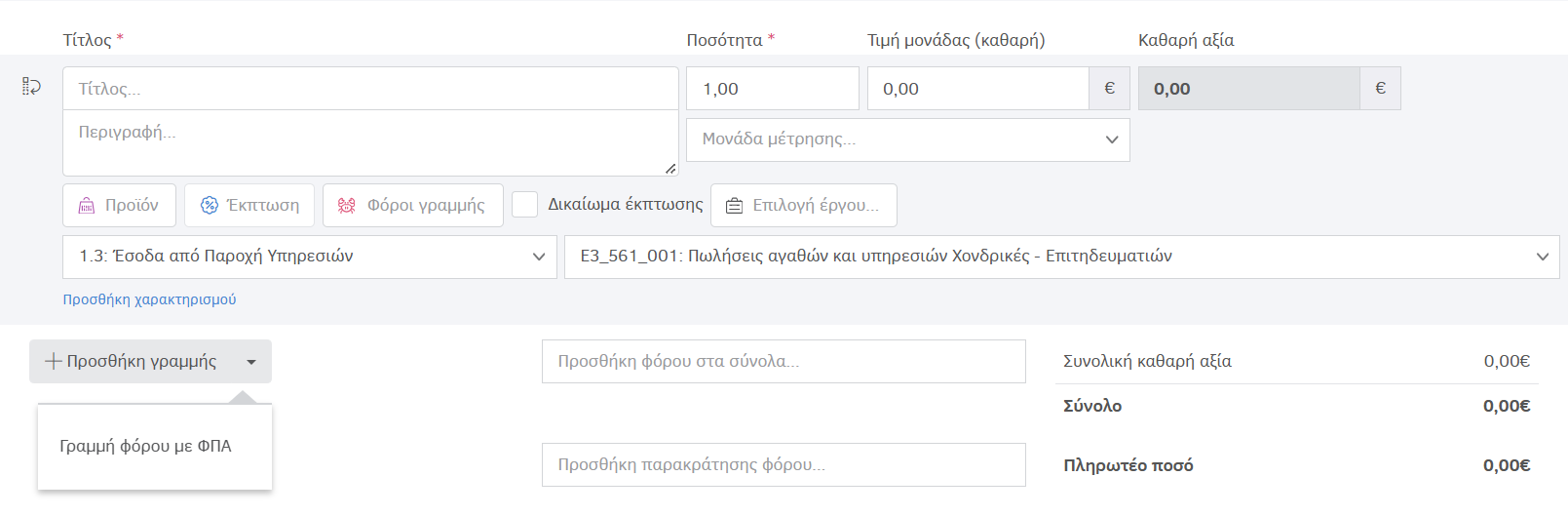Screen dimensions: 1568x516
Task: Click the Φόροι γραμμής button
Action: [x=413, y=206]
